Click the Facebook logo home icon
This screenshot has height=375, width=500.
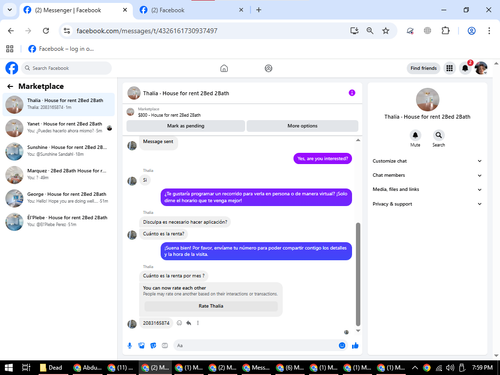pyautogui.click(x=12, y=68)
